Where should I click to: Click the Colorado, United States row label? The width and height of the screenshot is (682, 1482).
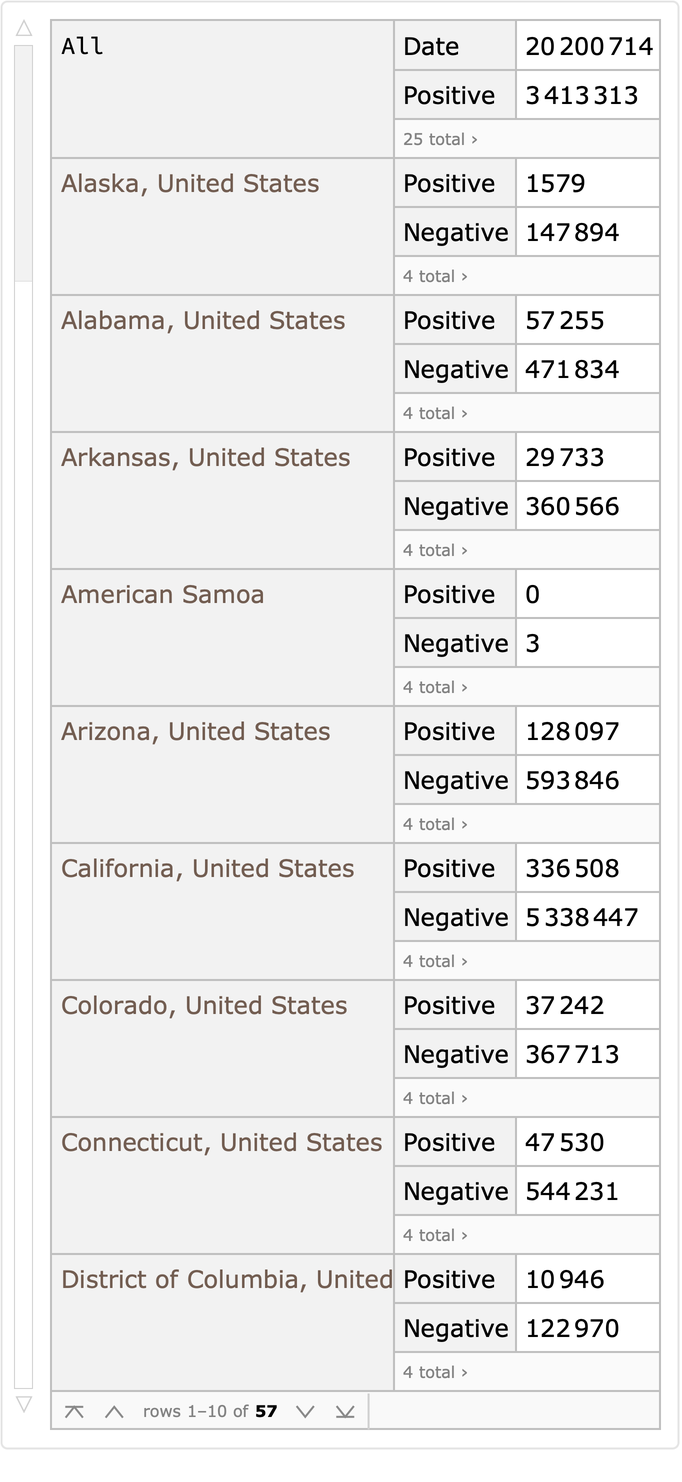pos(204,1005)
